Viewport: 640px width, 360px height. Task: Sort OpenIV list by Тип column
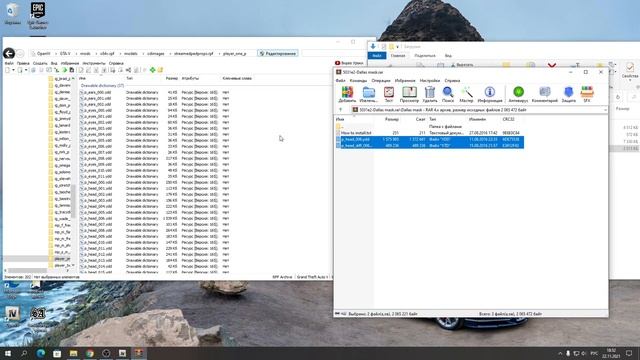129,78
